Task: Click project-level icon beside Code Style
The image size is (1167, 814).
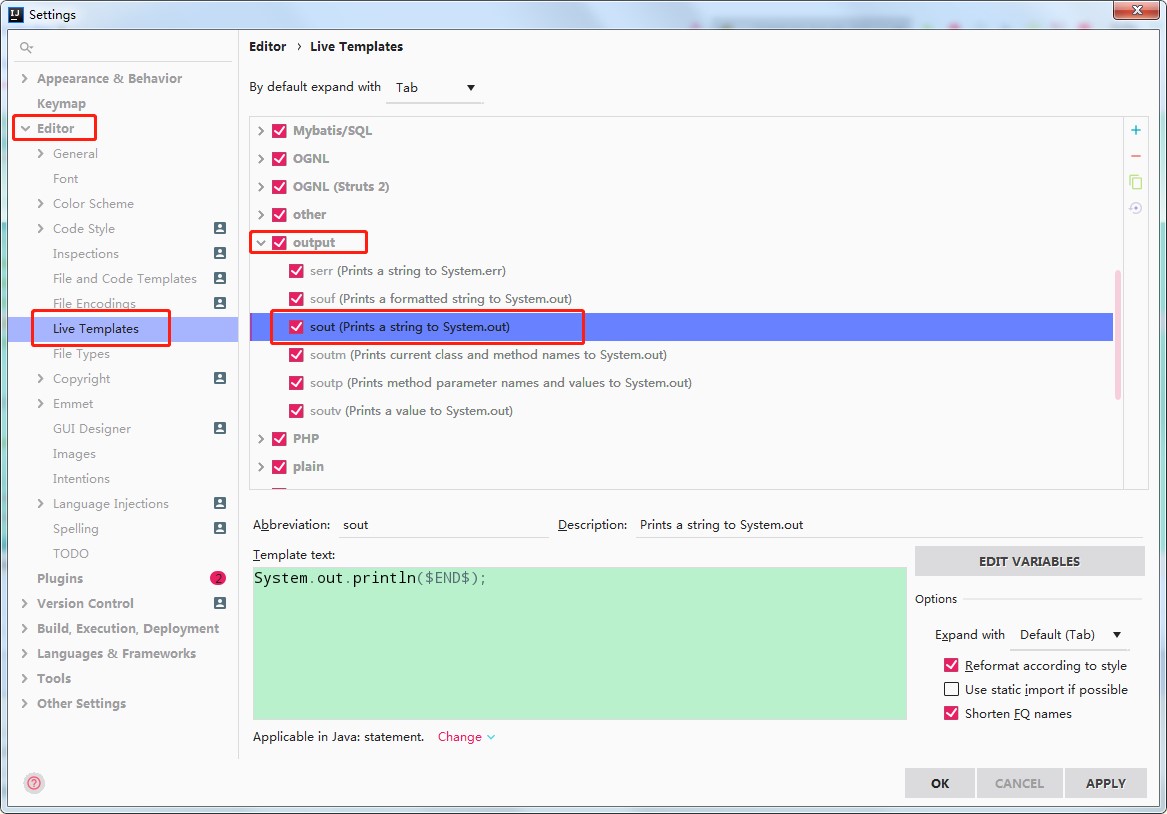Action: coord(220,228)
